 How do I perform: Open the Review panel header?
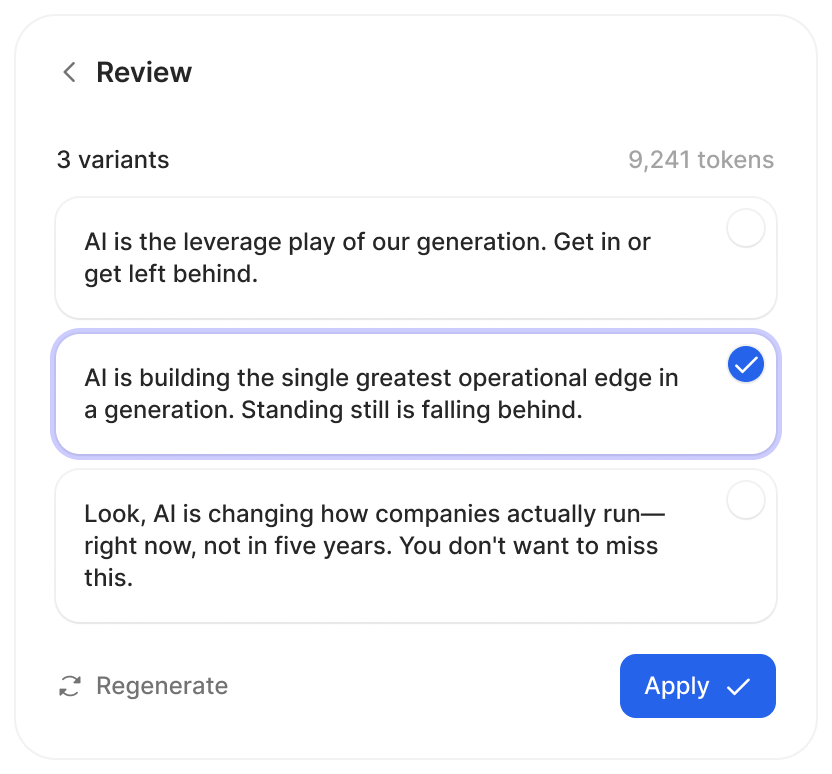tap(144, 72)
